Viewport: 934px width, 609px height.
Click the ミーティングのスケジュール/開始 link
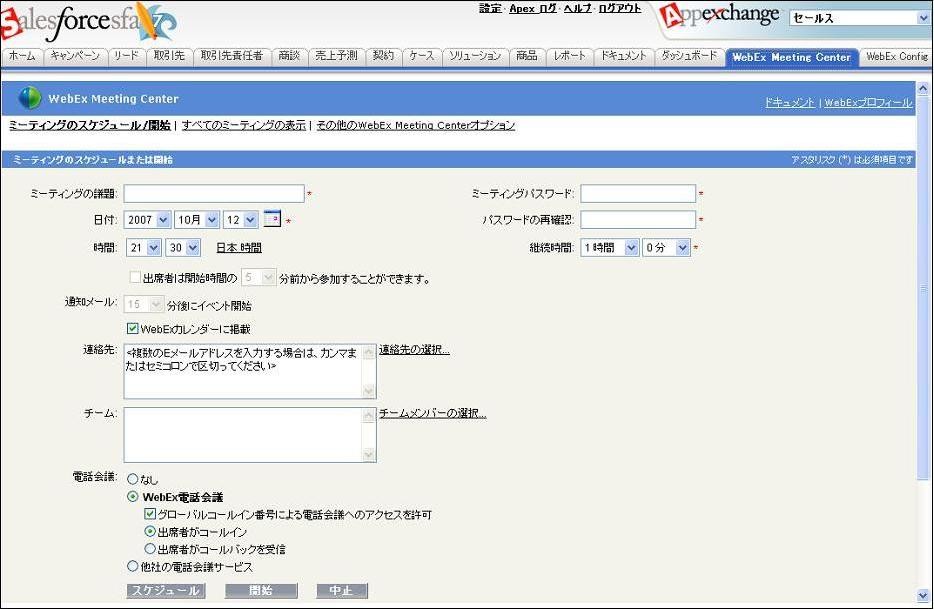[x=90, y=125]
